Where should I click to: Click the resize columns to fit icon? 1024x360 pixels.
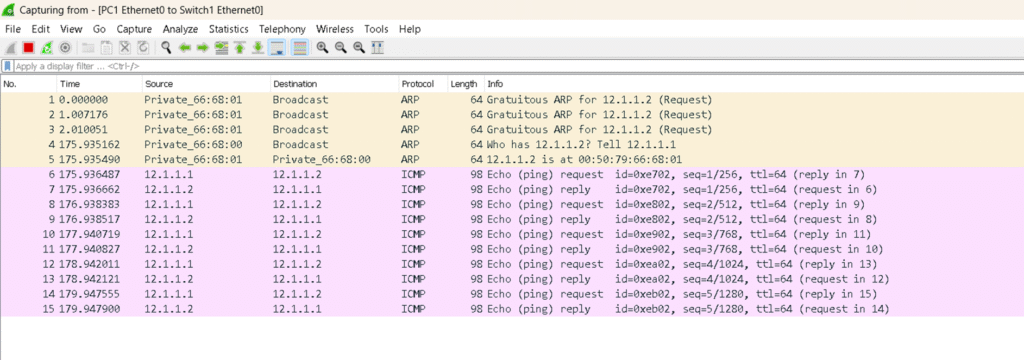tap(377, 47)
